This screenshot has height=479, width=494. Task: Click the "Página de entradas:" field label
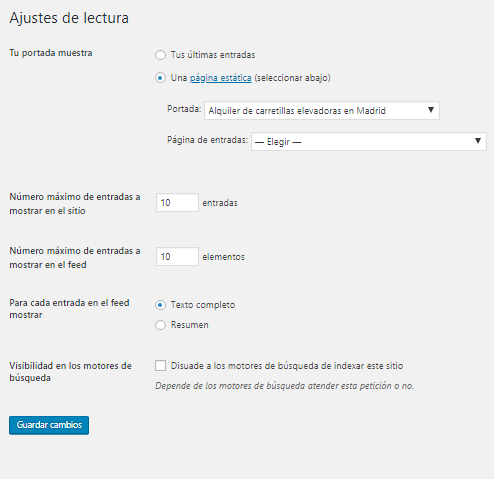207,140
